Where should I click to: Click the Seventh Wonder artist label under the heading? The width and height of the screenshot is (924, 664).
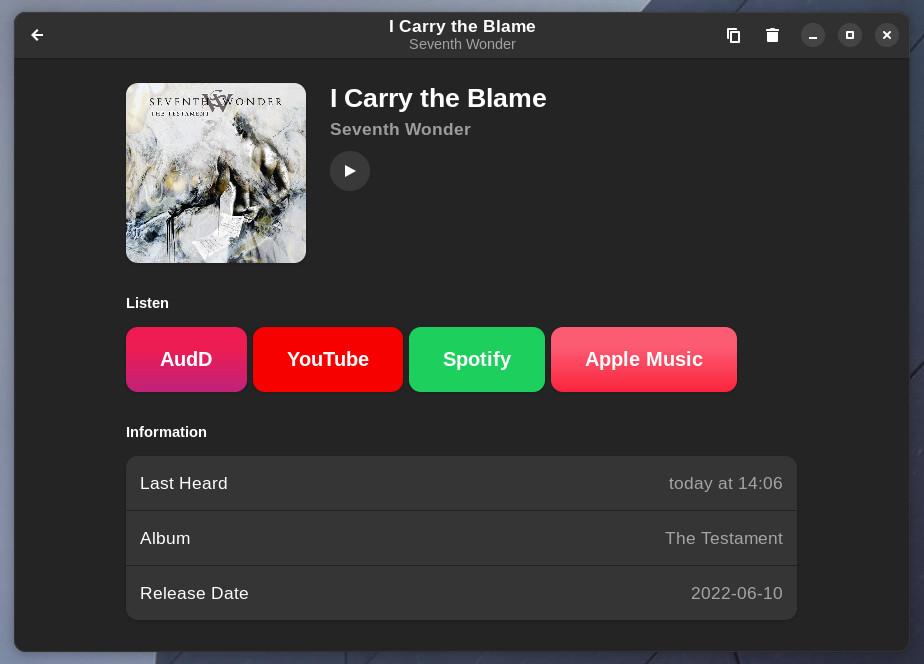pos(400,129)
